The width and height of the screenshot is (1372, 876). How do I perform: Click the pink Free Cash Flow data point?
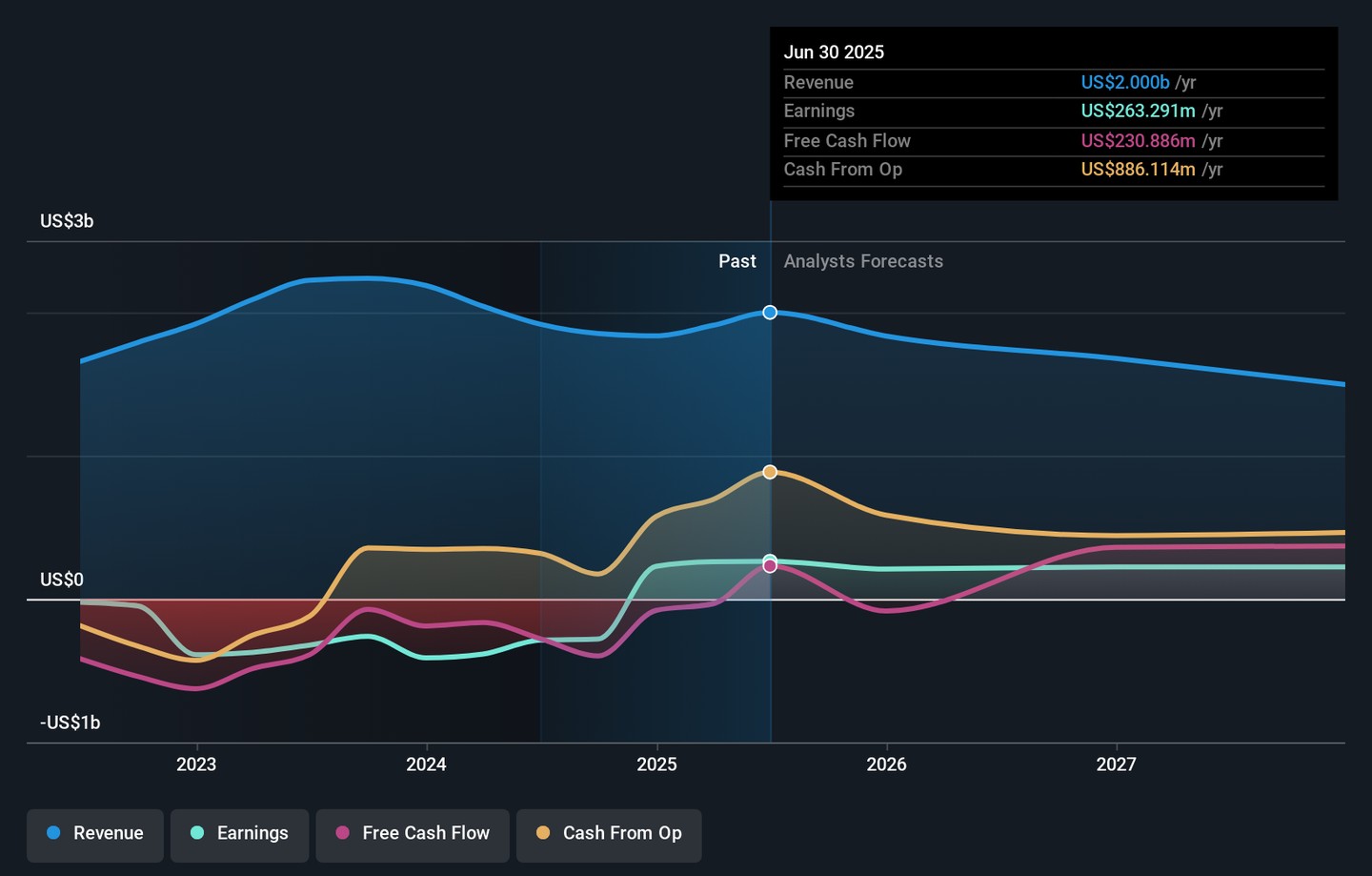[770, 567]
